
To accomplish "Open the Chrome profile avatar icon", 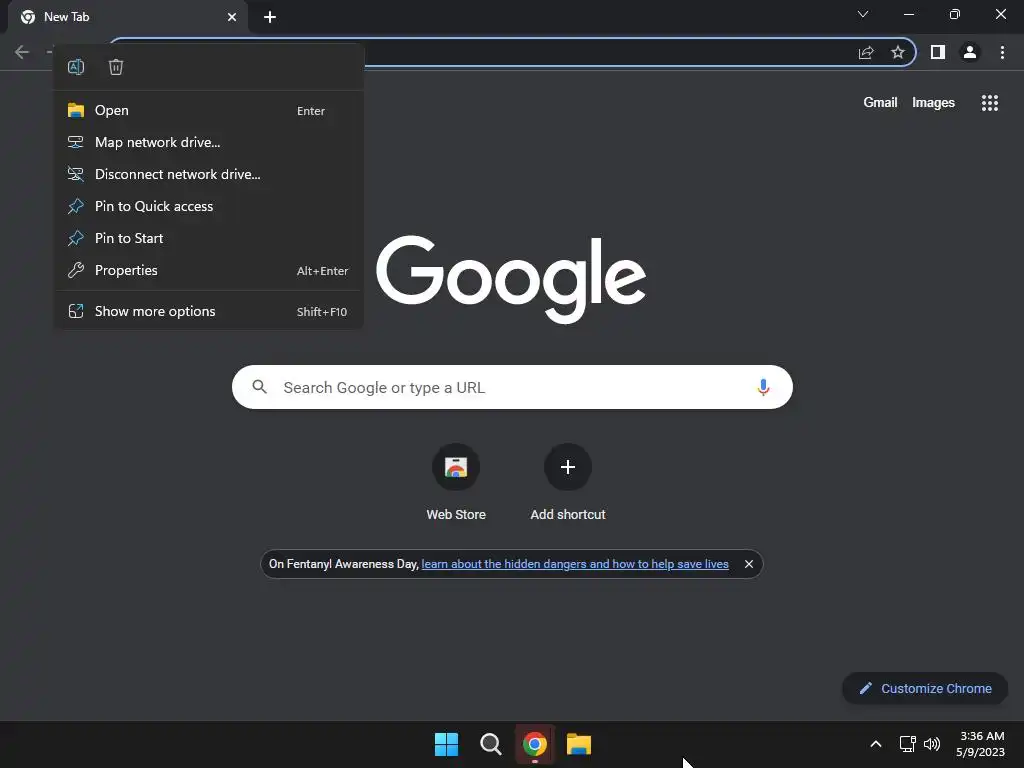I will click(x=970, y=52).
